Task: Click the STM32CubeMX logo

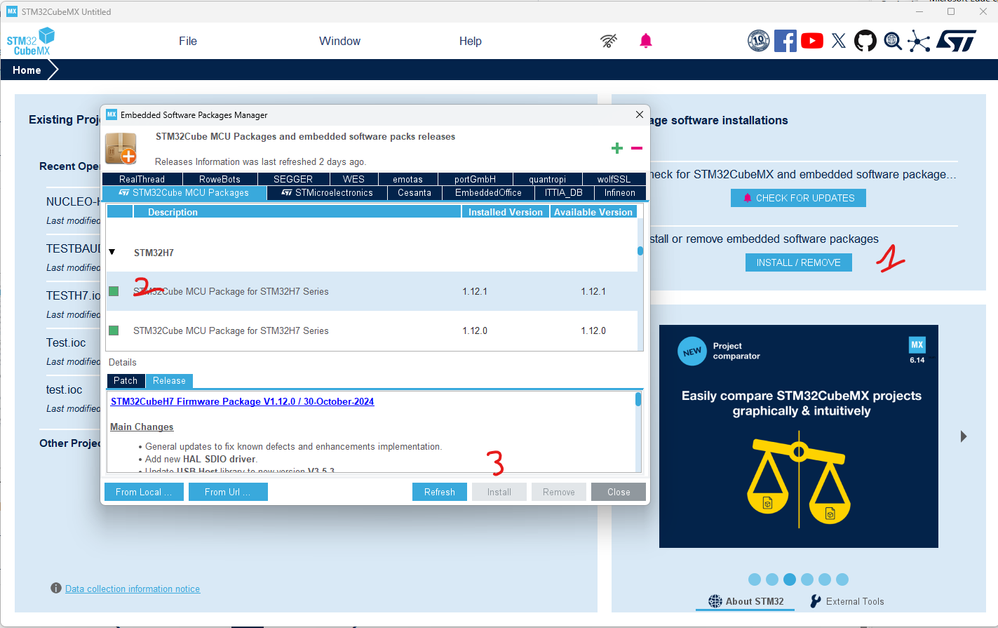Action: (x=30, y=41)
